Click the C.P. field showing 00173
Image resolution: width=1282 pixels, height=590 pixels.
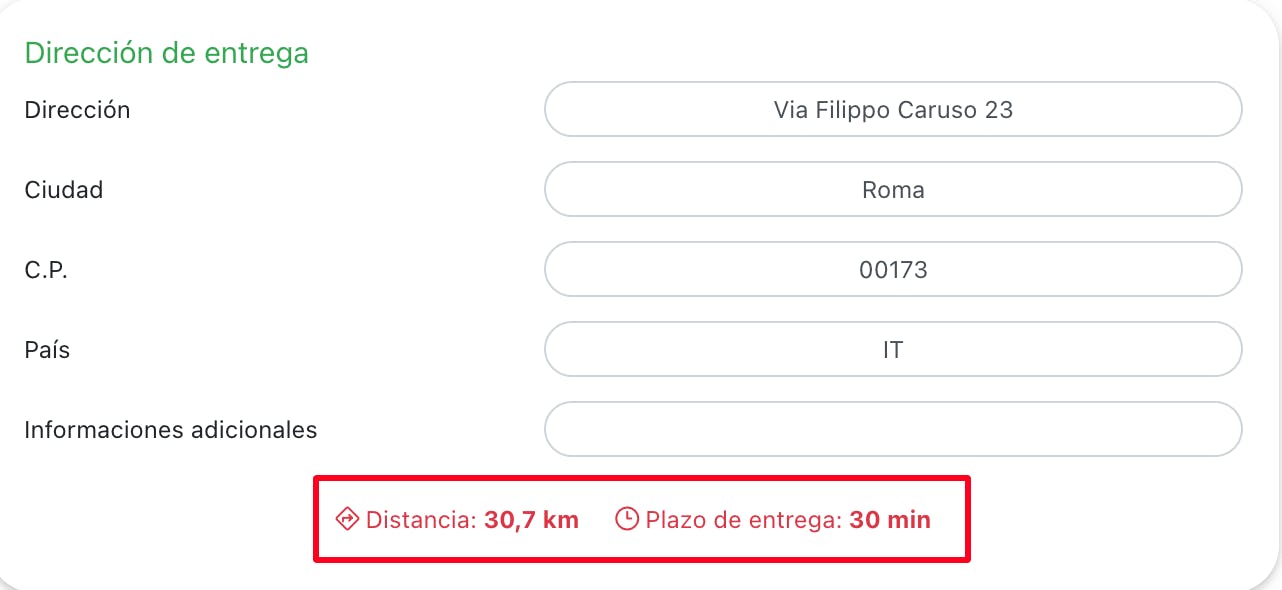(893, 269)
